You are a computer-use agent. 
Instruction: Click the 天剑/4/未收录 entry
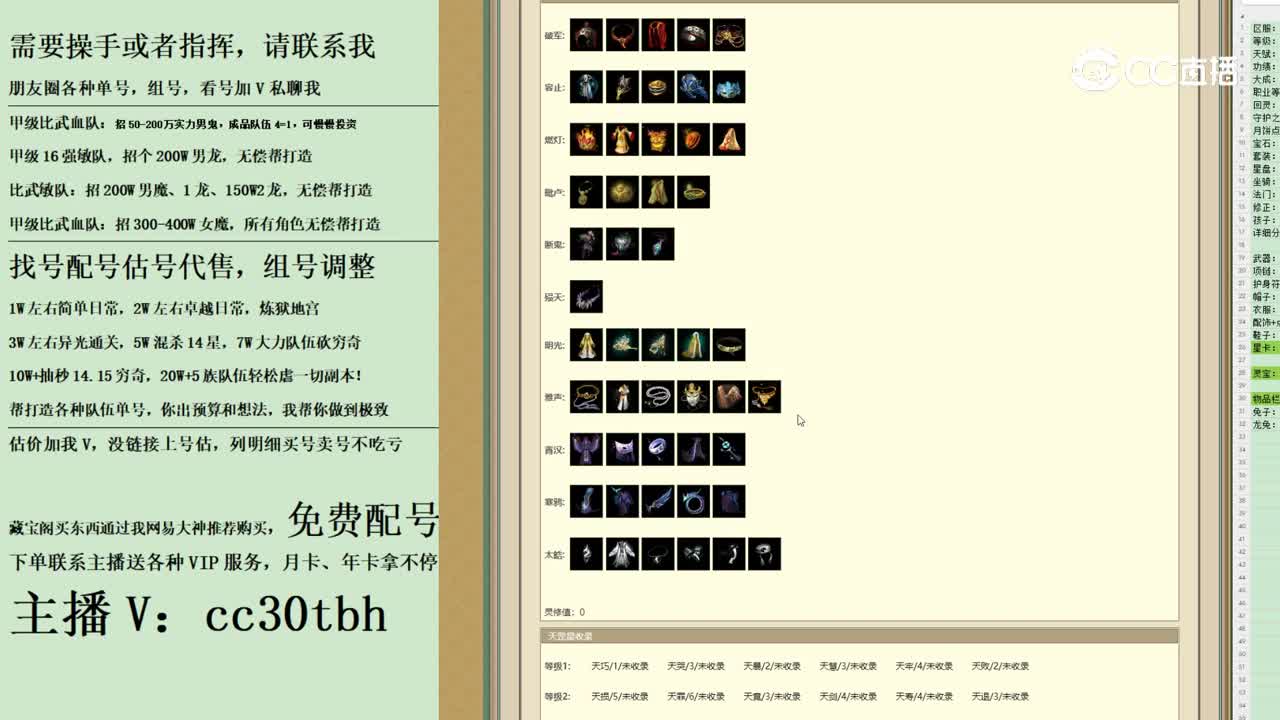pos(848,696)
